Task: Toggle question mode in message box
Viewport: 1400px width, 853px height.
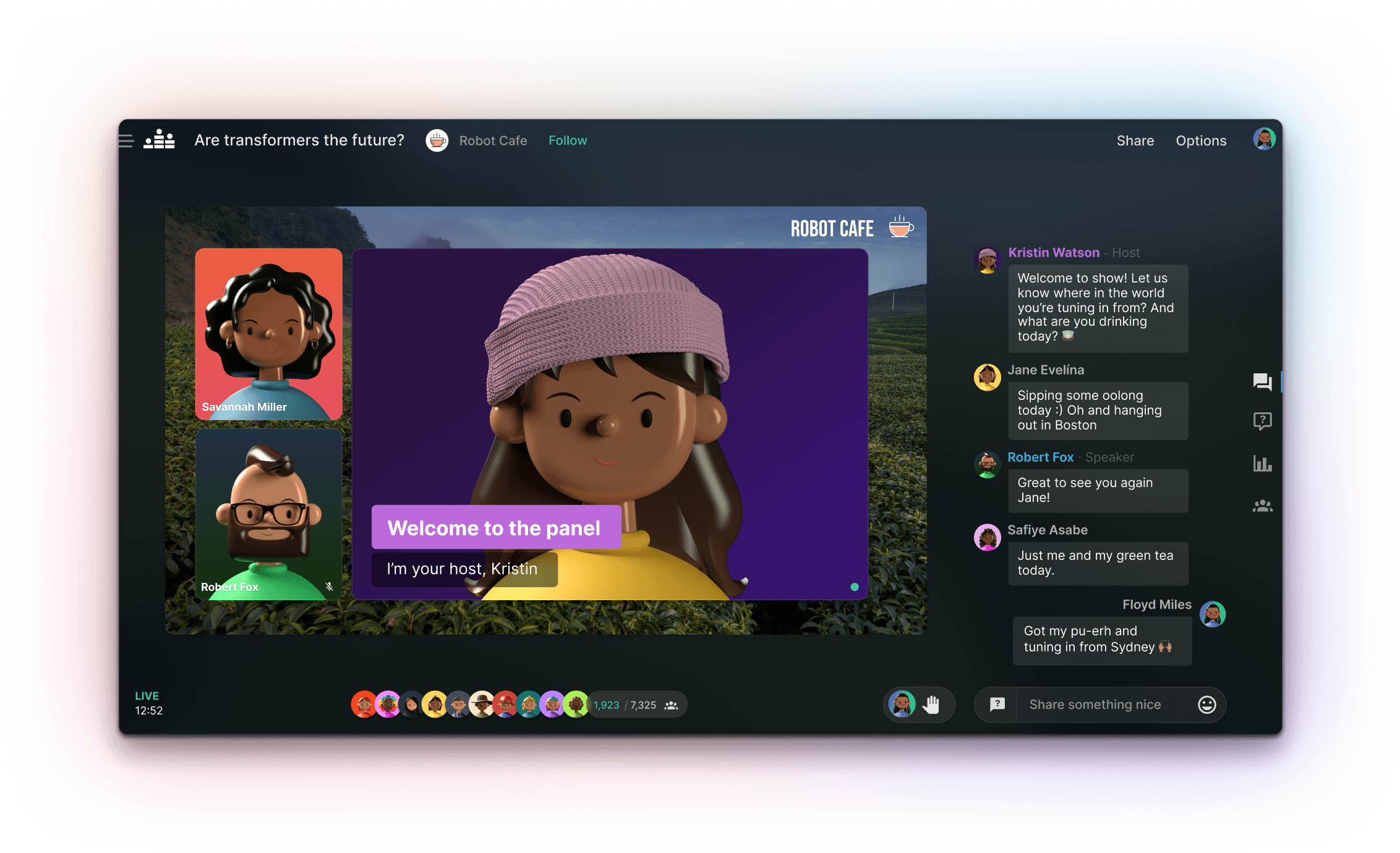Action: pyautogui.click(x=997, y=705)
